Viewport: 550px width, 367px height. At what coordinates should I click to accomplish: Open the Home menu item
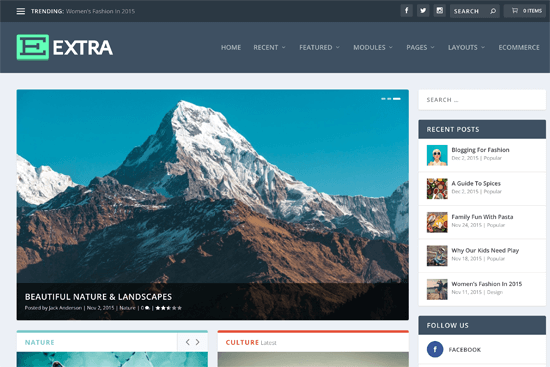(231, 47)
